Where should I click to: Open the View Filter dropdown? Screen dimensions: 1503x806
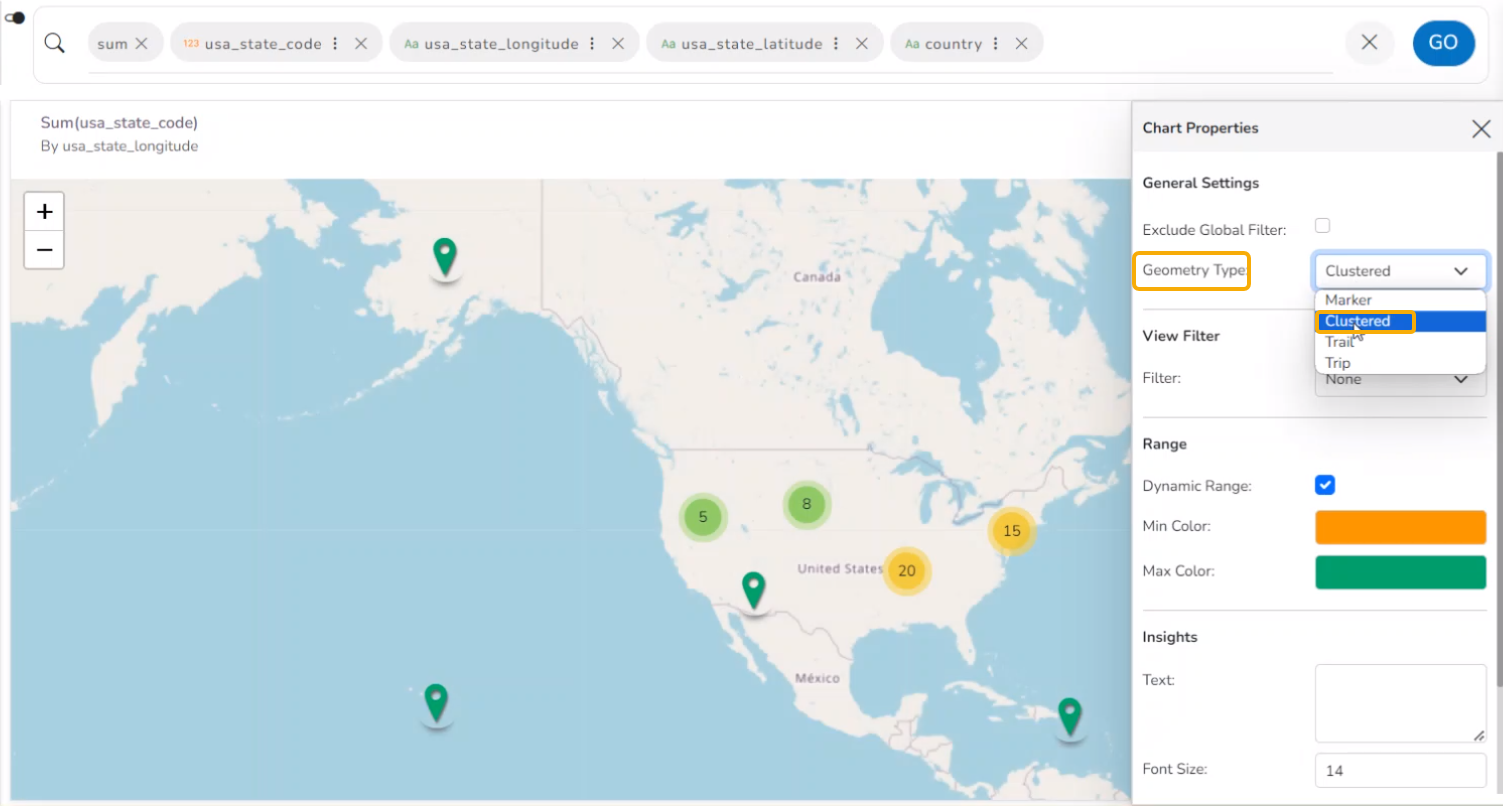point(1399,381)
